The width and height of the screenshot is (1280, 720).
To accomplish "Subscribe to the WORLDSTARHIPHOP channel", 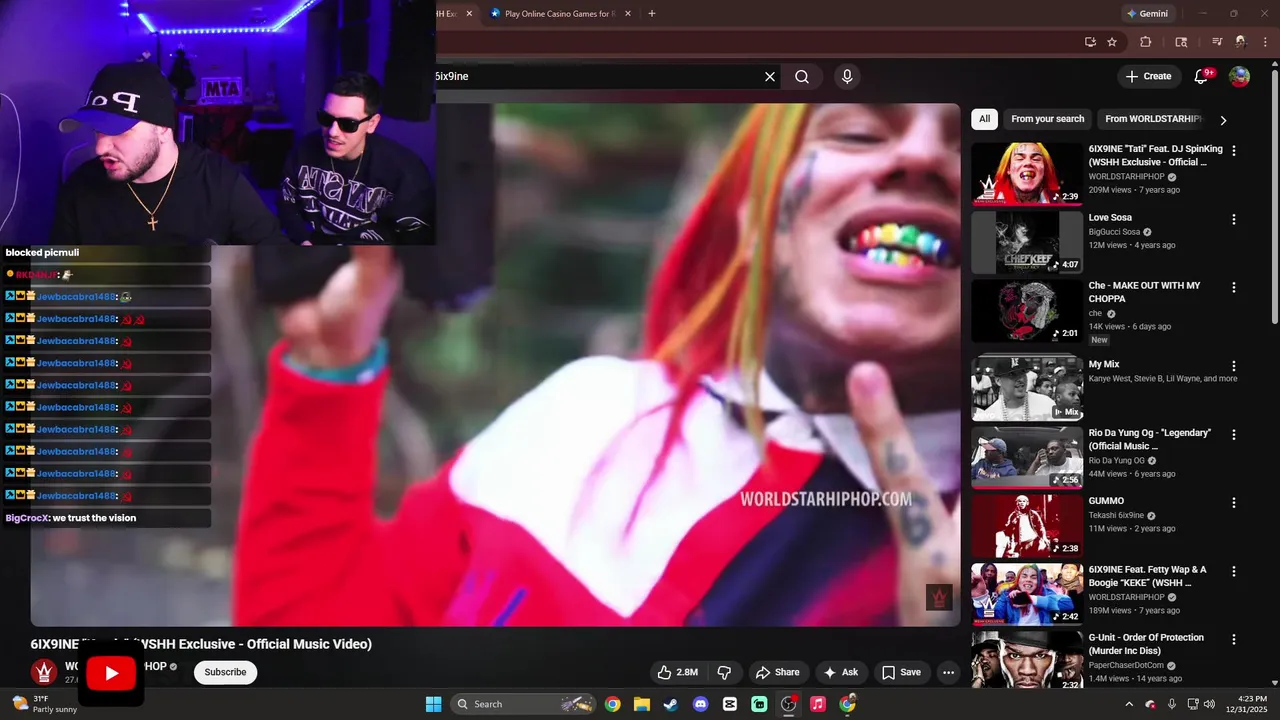I will (225, 672).
